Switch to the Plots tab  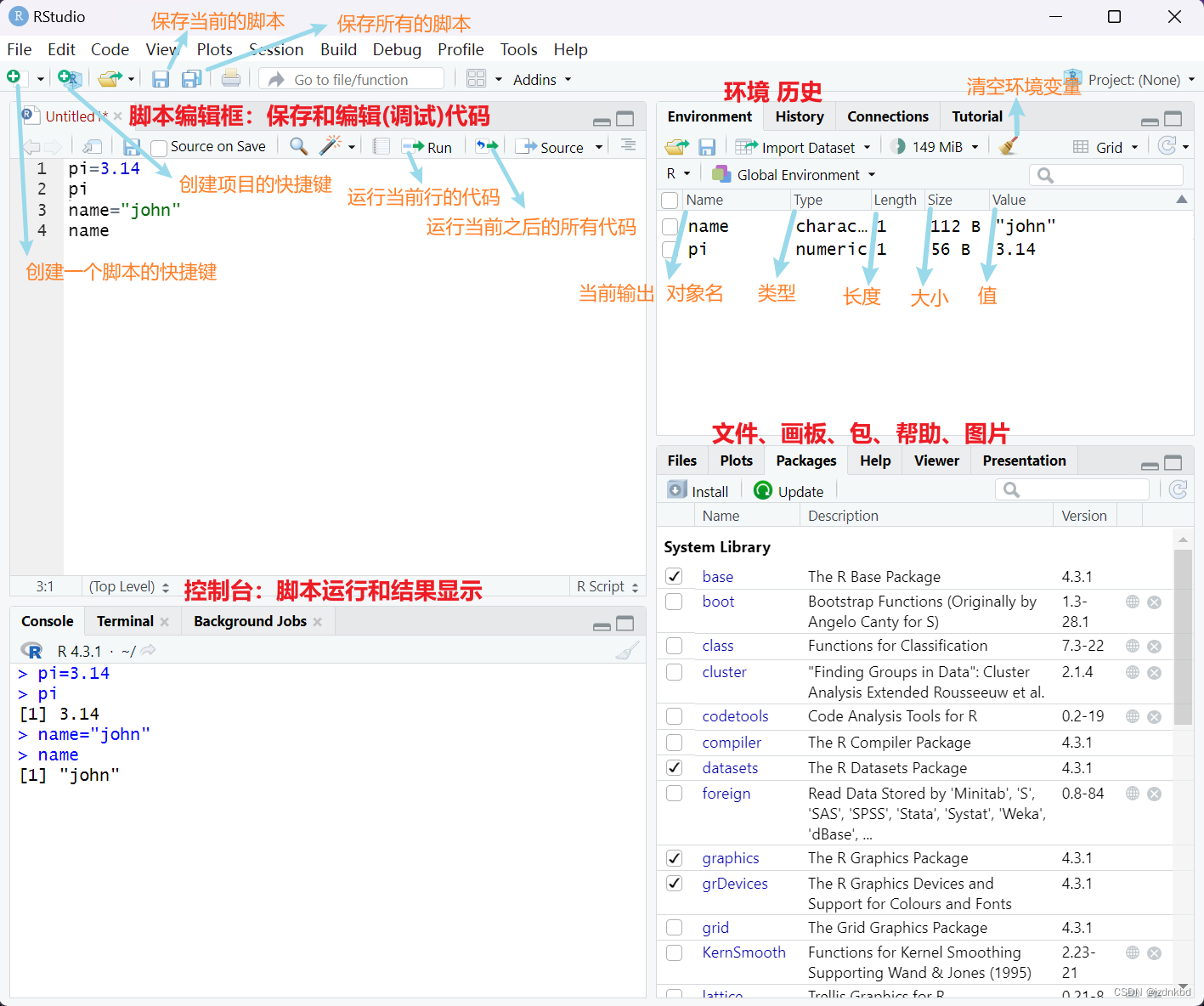click(x=736, y=461)
